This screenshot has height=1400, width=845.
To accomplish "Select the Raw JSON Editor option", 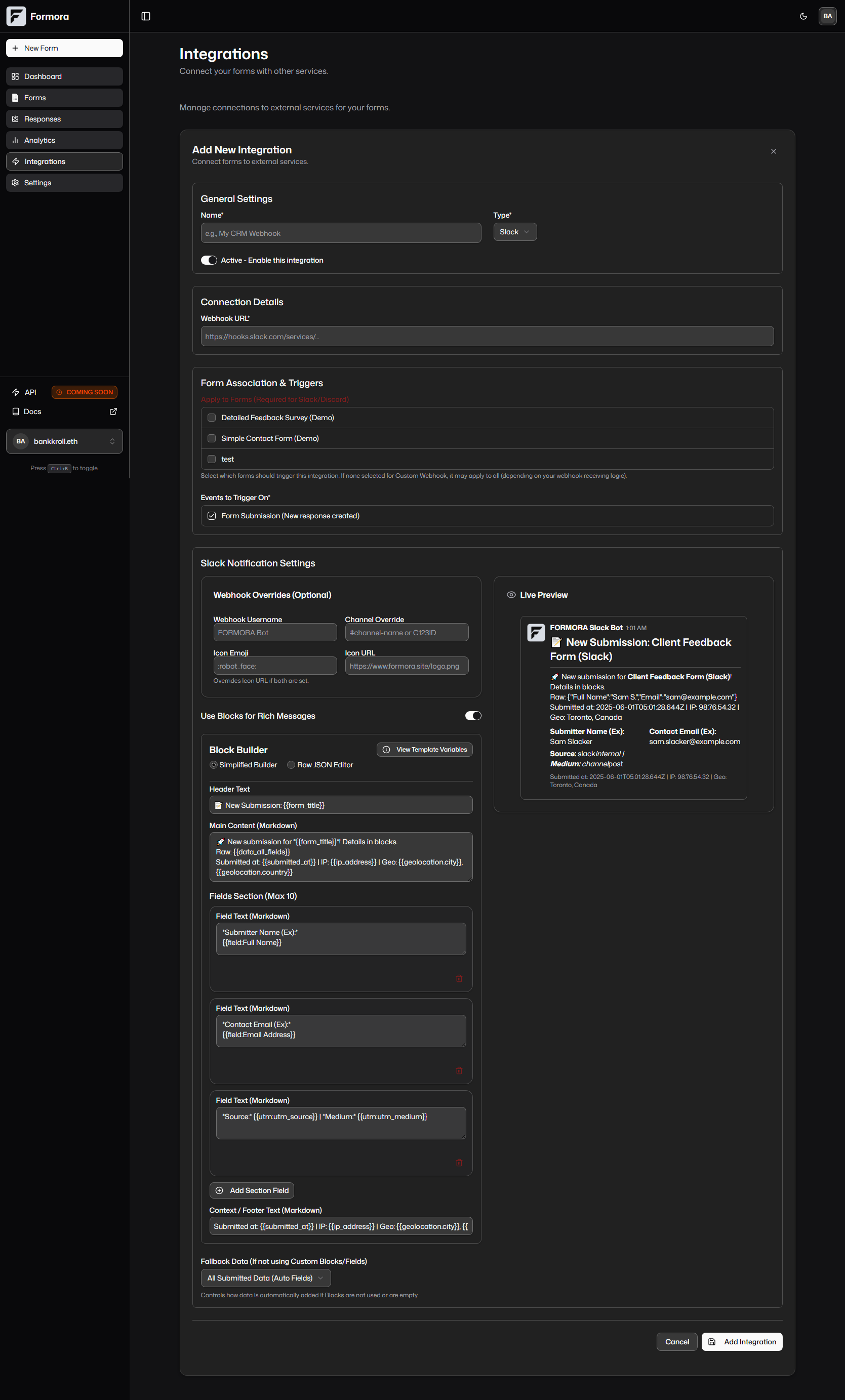I will click(x=291, y=765).
